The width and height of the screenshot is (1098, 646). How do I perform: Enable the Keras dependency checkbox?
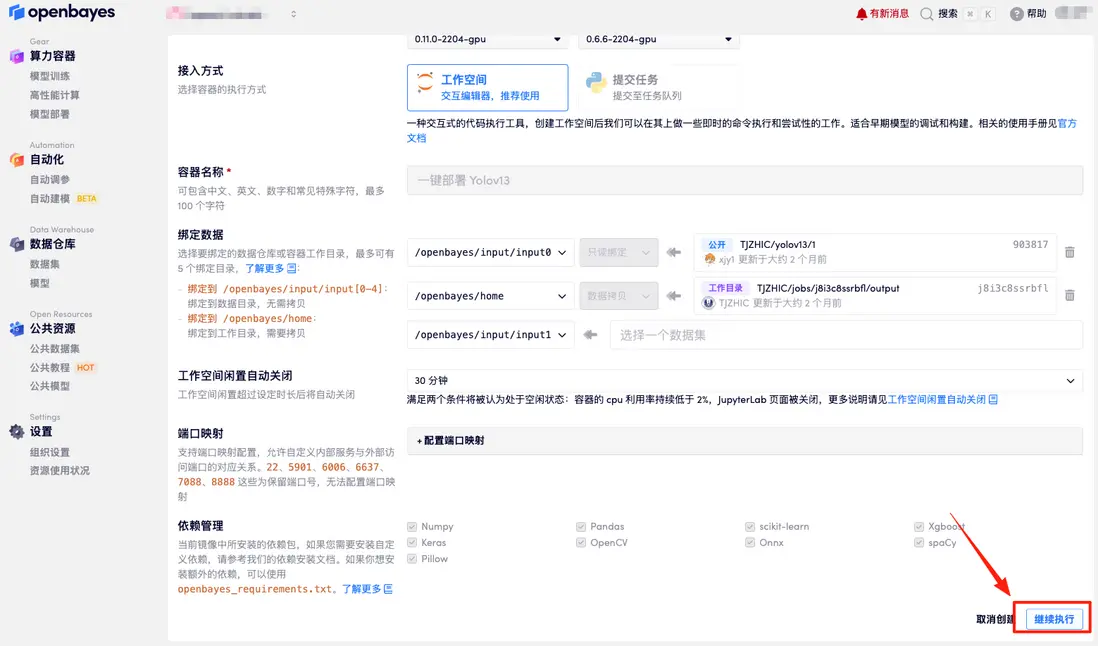(412, 542)
